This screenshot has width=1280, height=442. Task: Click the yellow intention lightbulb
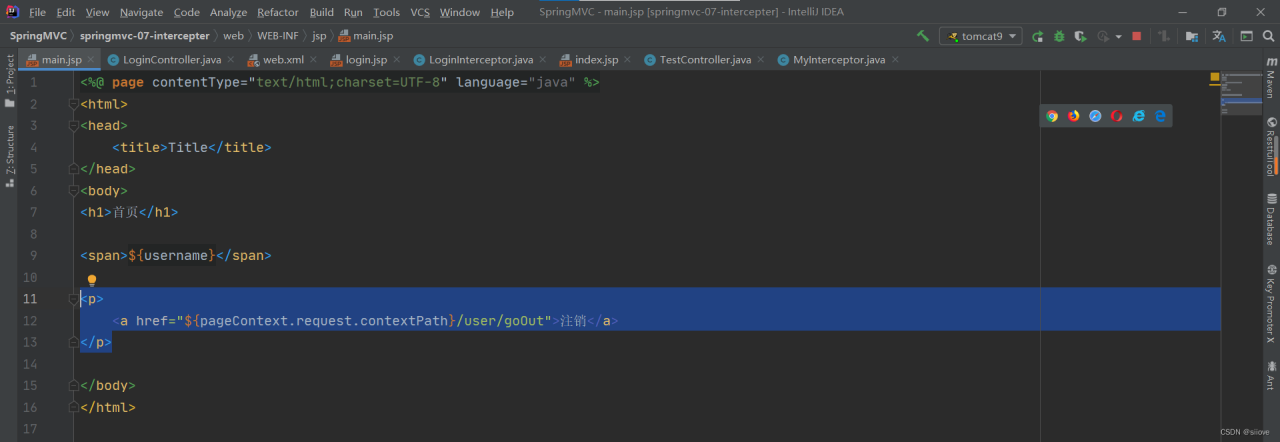coord(92,281)
